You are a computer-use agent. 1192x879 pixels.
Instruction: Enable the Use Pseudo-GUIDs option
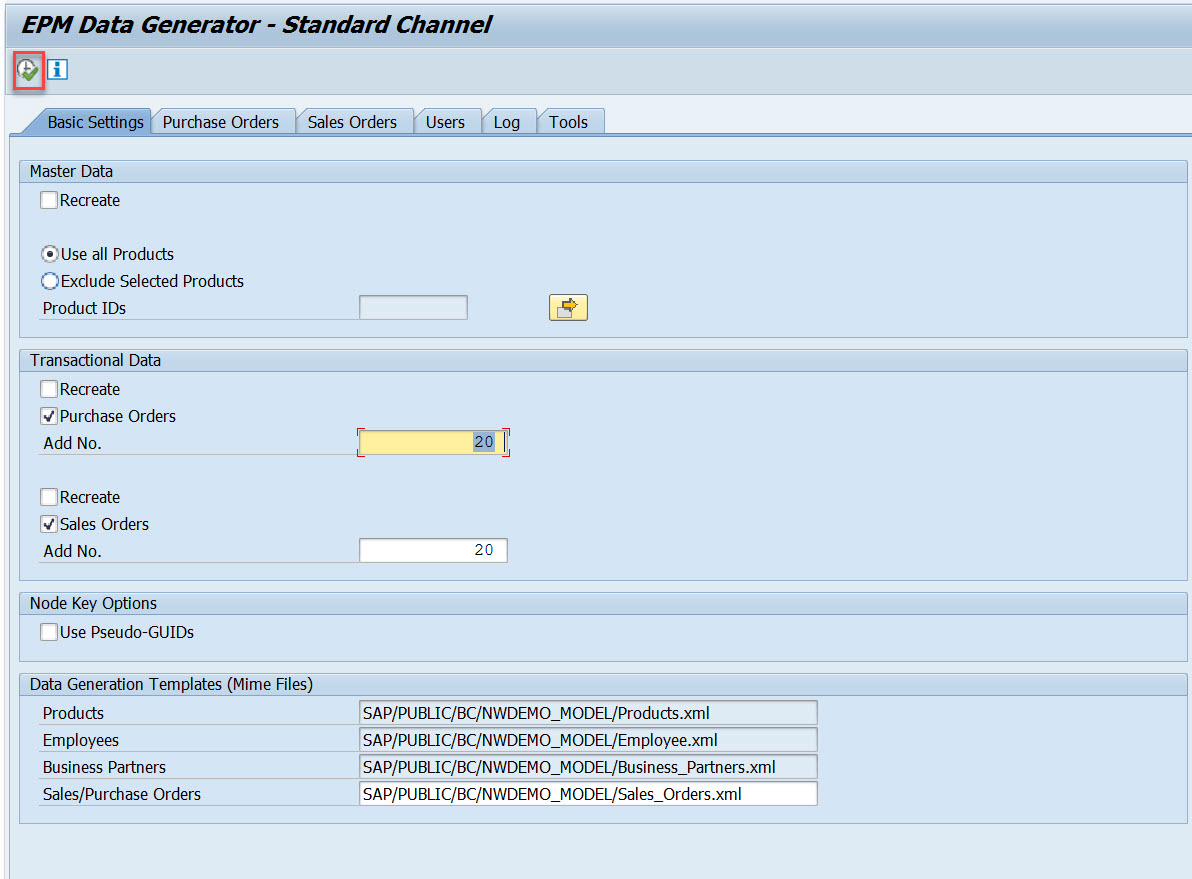pos(48,632)
